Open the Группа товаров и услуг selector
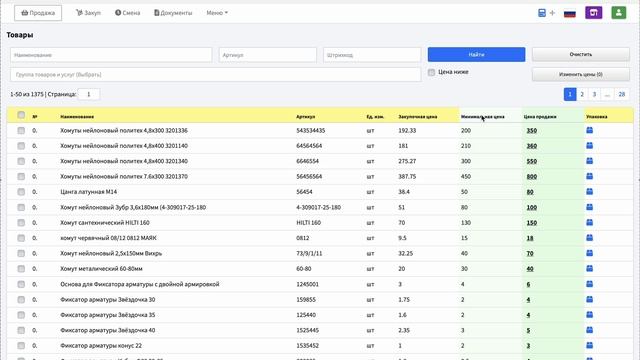640x360 pixels. click(216, 75)
